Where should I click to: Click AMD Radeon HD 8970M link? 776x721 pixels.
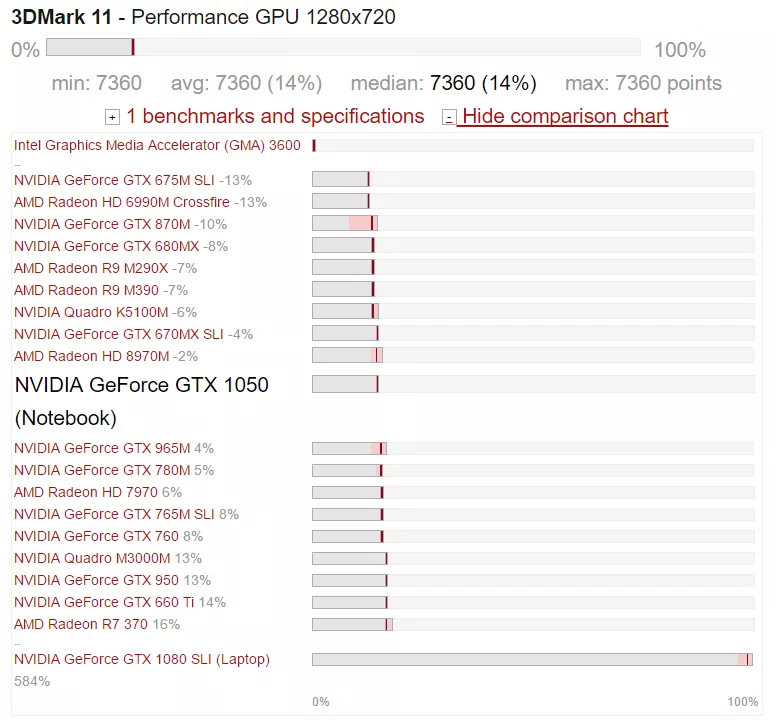pyautogui.click(x=91, y=356)
